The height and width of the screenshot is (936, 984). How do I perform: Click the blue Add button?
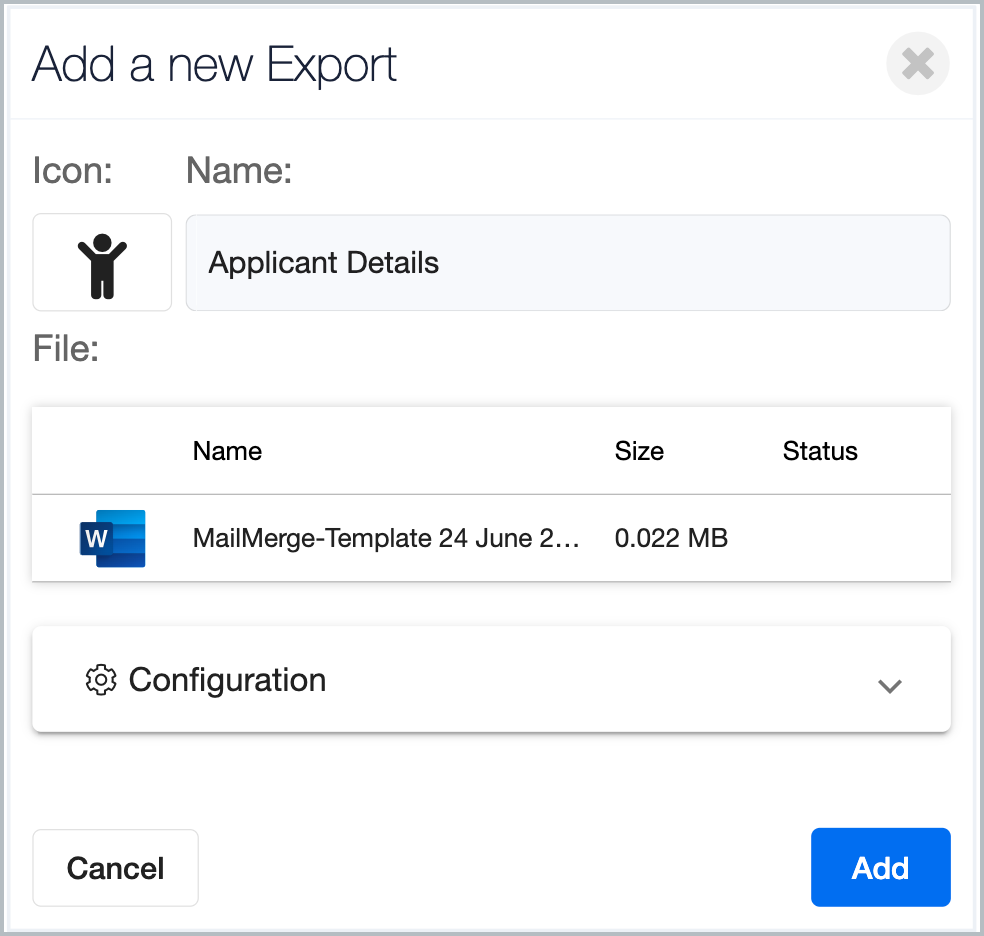point(880,868)
